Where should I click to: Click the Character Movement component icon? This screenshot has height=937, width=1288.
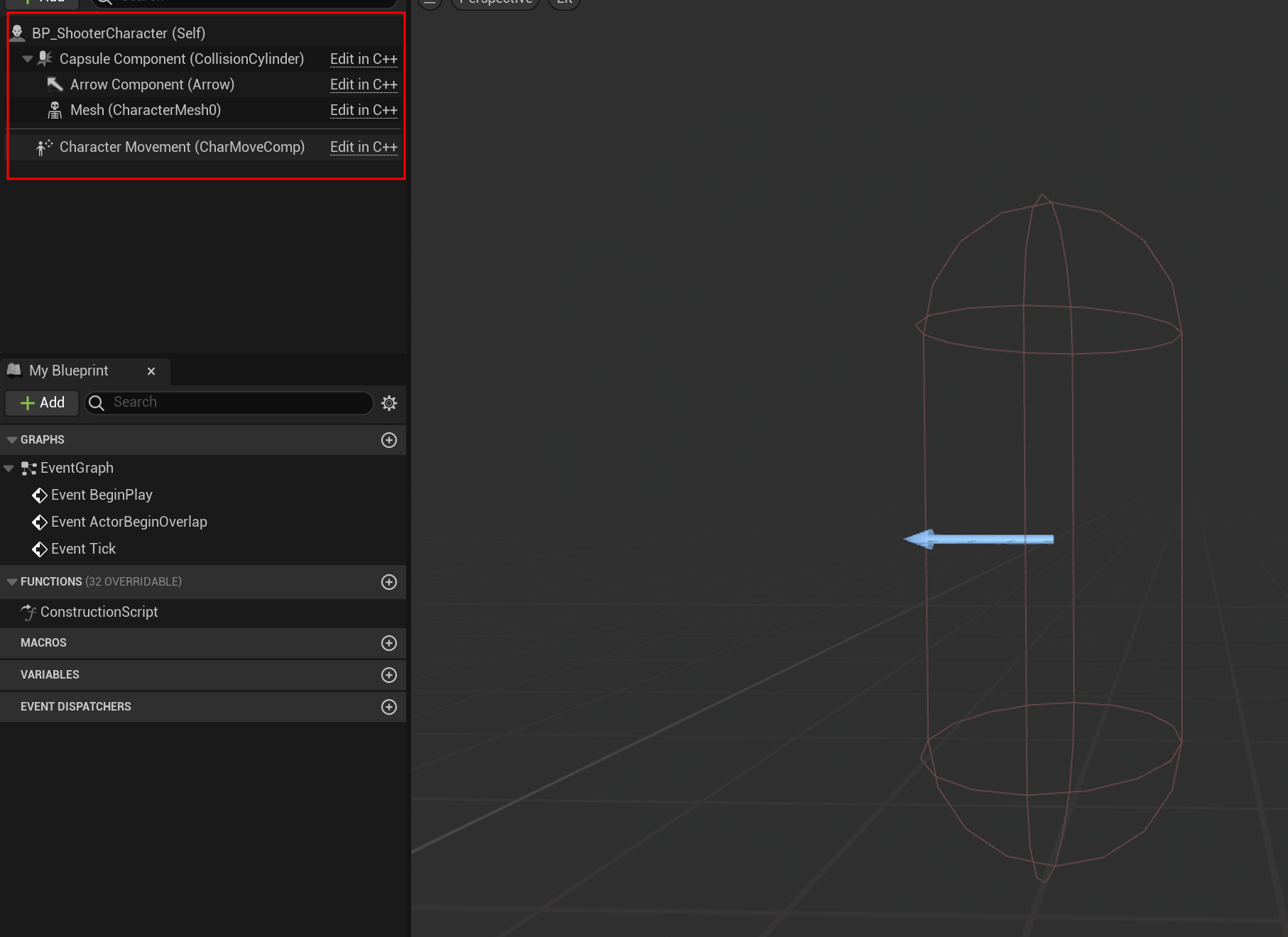coord(45,147)
